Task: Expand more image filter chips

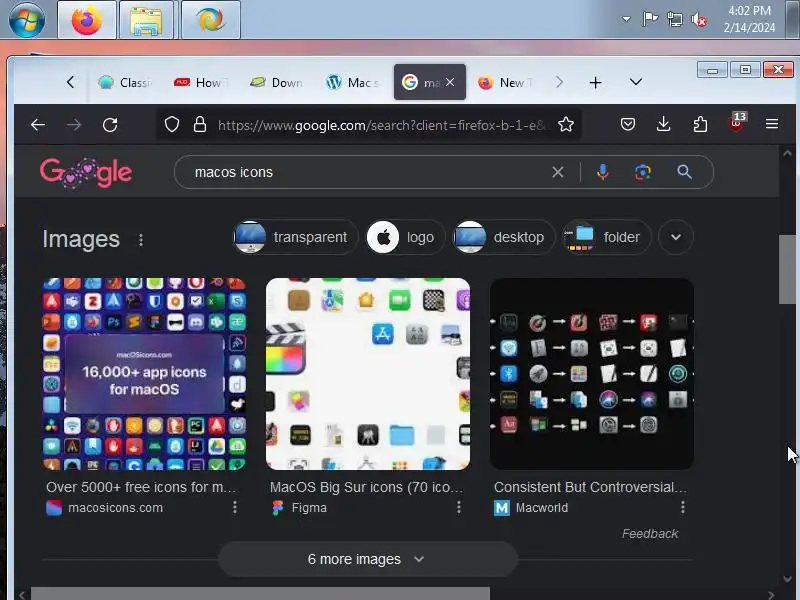Action: pos(676,237)
